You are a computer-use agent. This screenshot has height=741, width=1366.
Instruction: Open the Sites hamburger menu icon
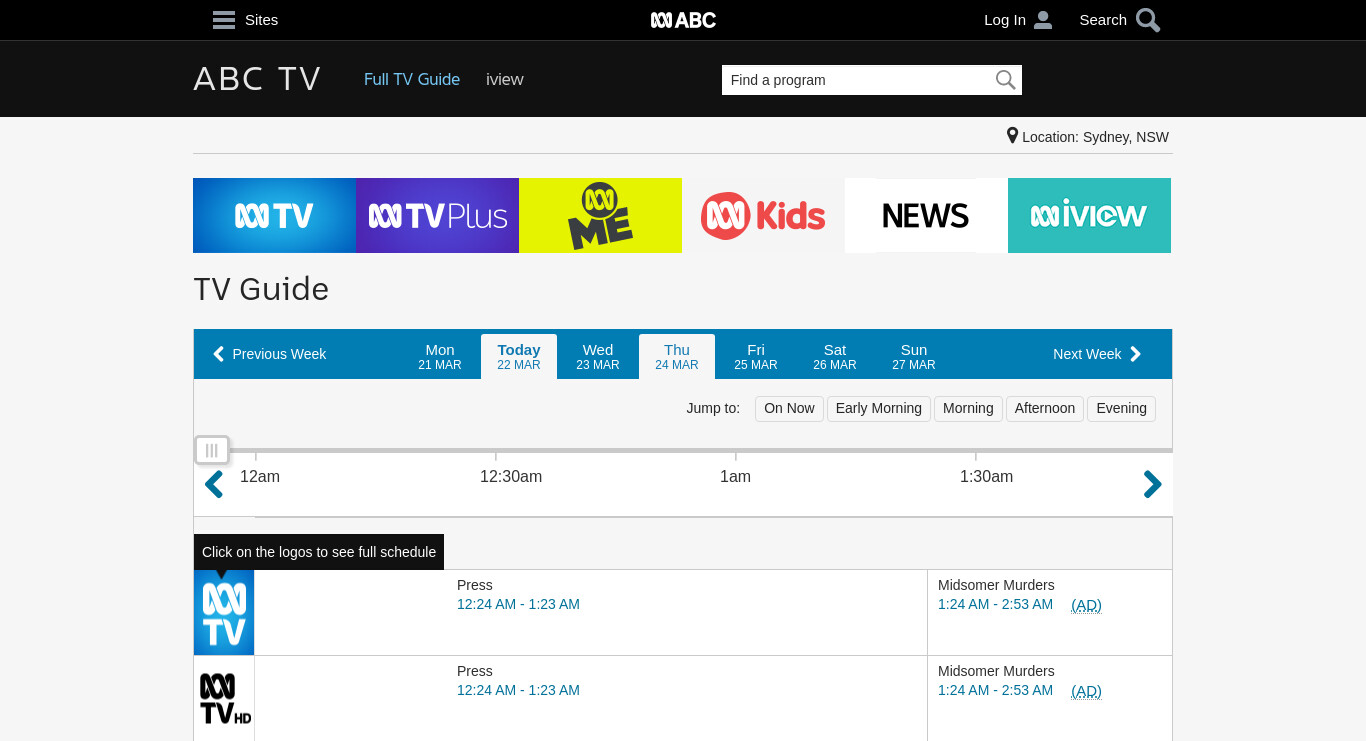224,20
